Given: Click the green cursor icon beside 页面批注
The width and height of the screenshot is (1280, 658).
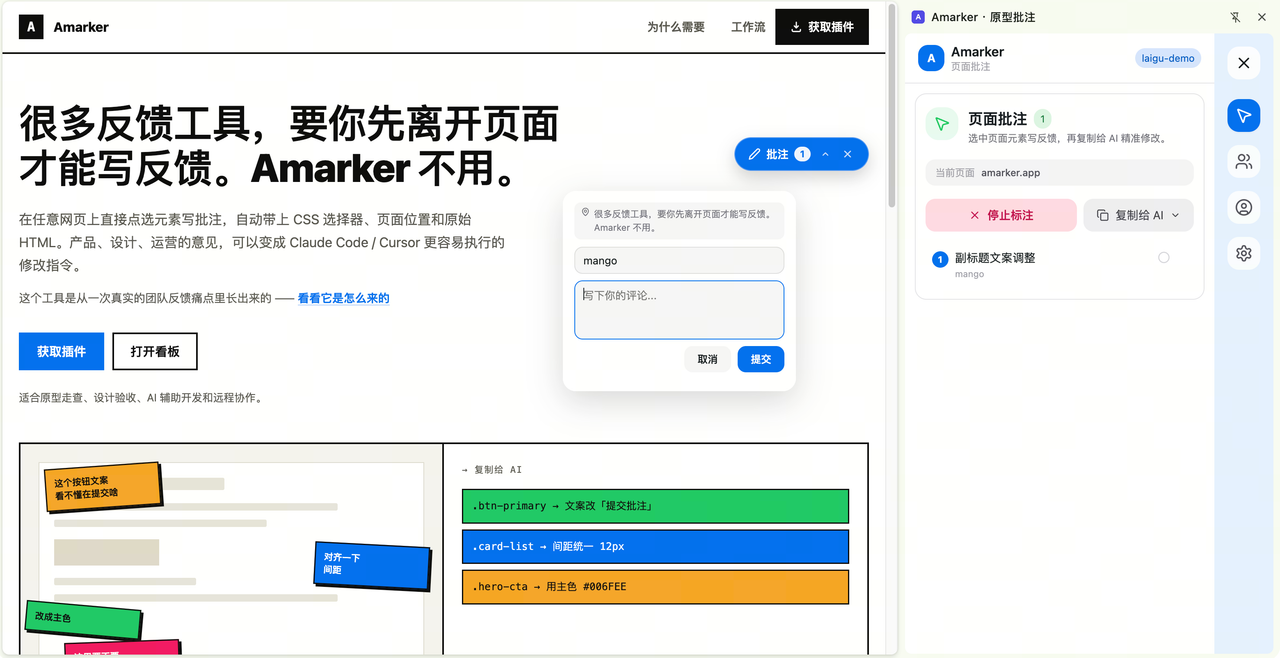Looking at the screenshot, I should tap(941, 125).
